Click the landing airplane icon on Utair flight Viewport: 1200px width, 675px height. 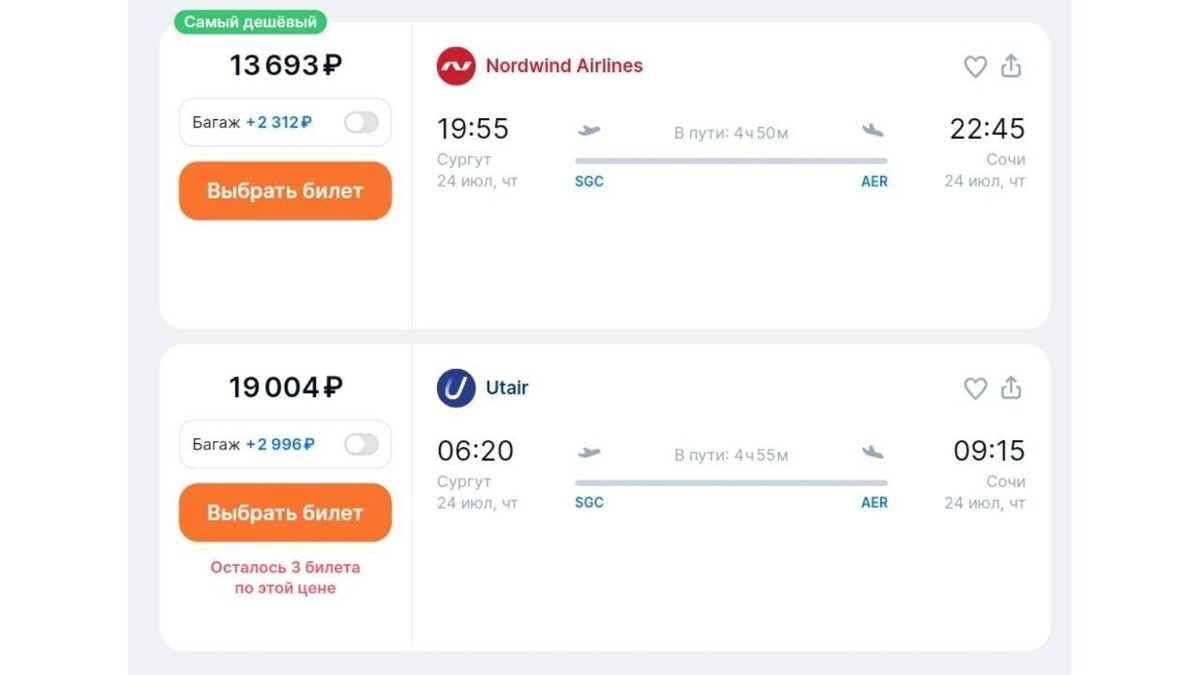tap(872, 453)
